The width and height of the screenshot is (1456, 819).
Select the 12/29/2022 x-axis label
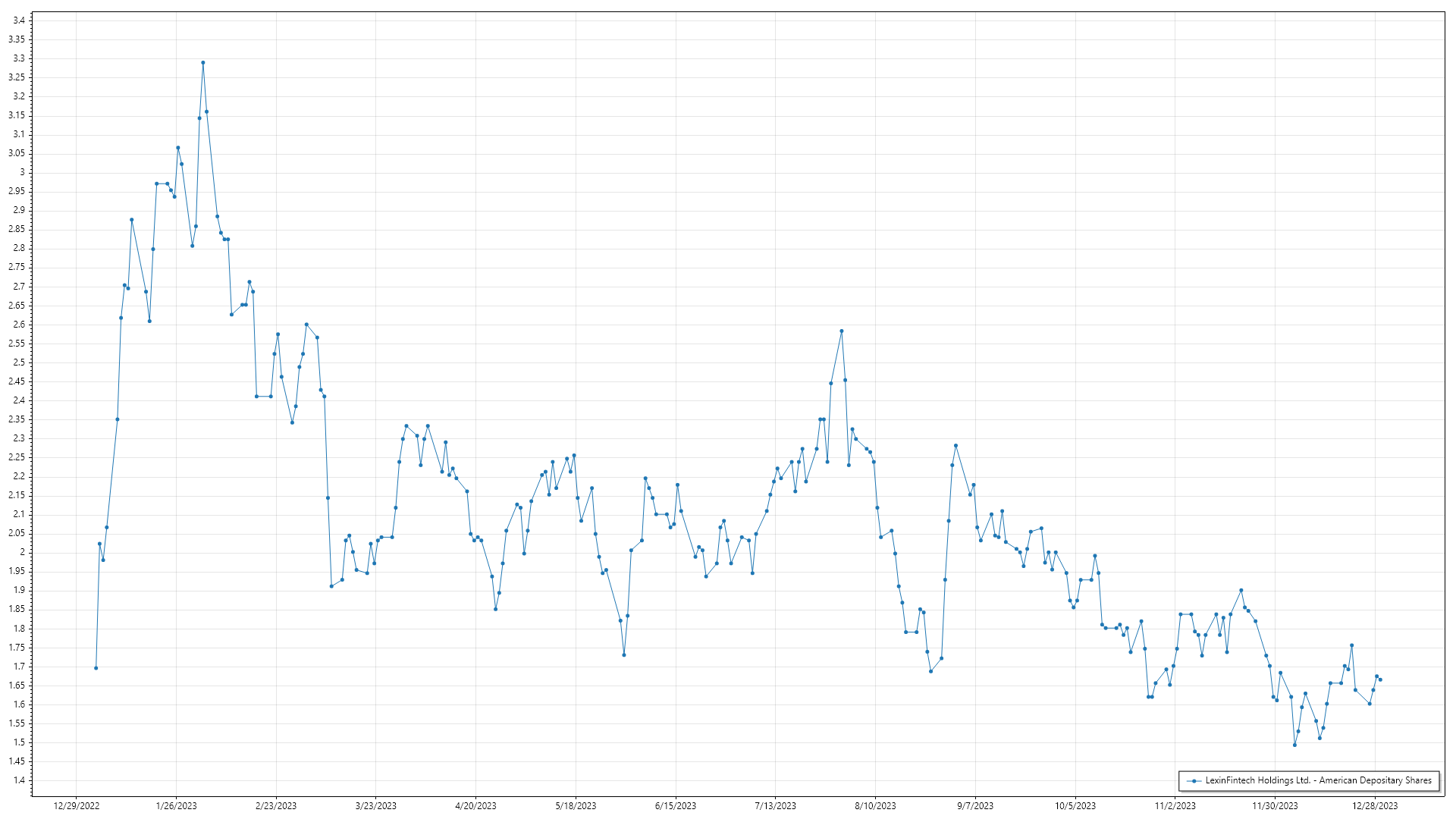point(77,806)
